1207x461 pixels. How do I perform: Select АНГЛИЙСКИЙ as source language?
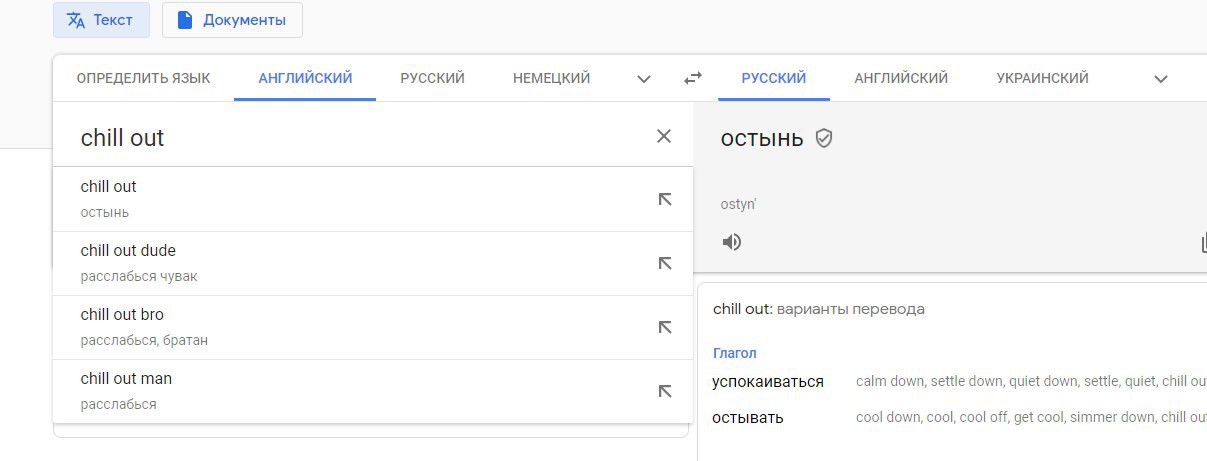(x=305, y=78)
